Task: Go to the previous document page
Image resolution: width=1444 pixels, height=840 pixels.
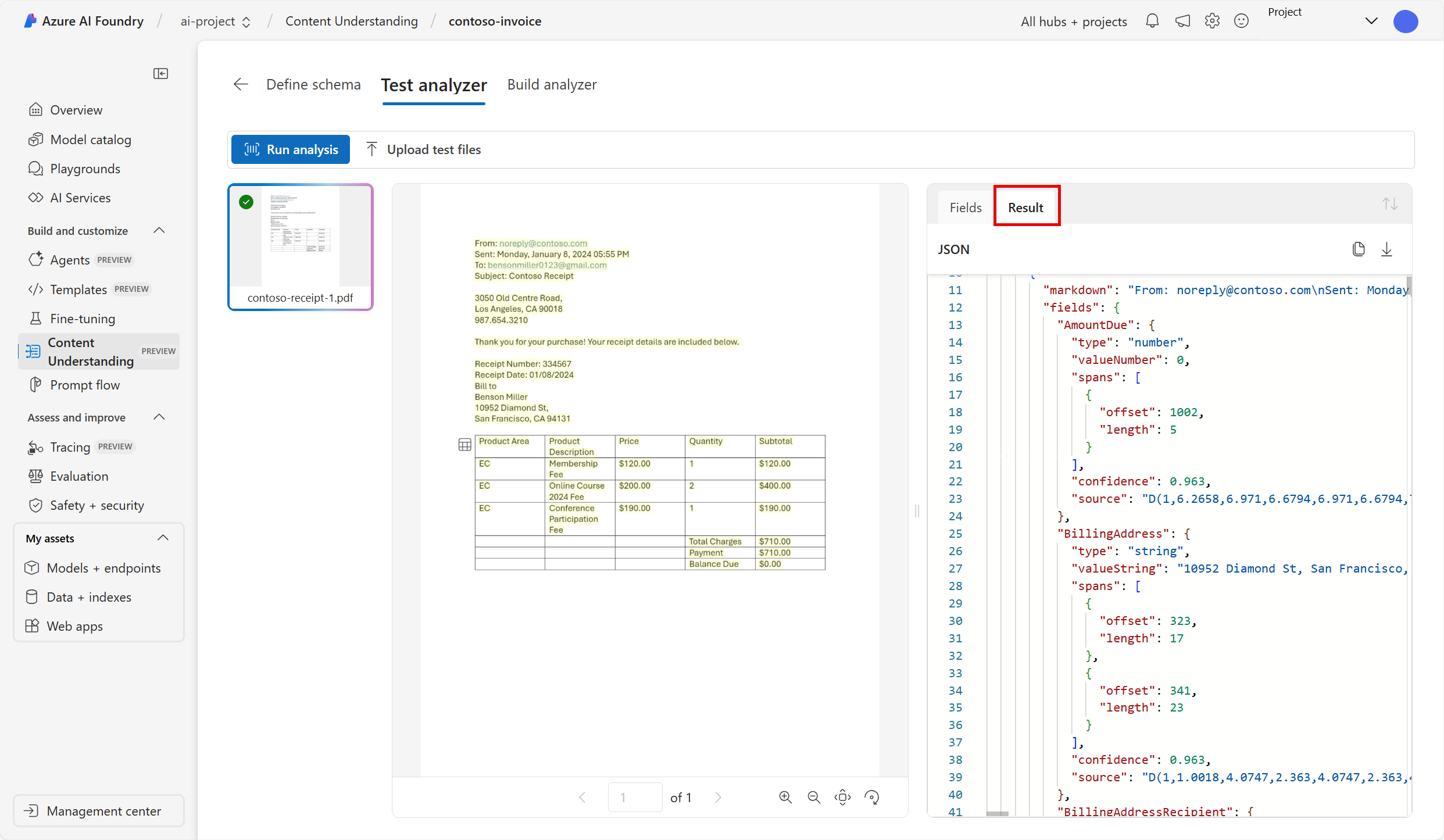Action: (582, 797)
